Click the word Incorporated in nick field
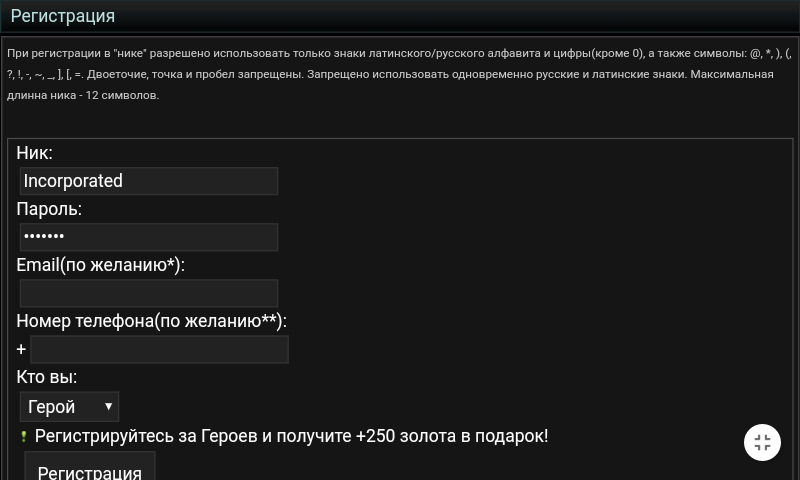 73,181
